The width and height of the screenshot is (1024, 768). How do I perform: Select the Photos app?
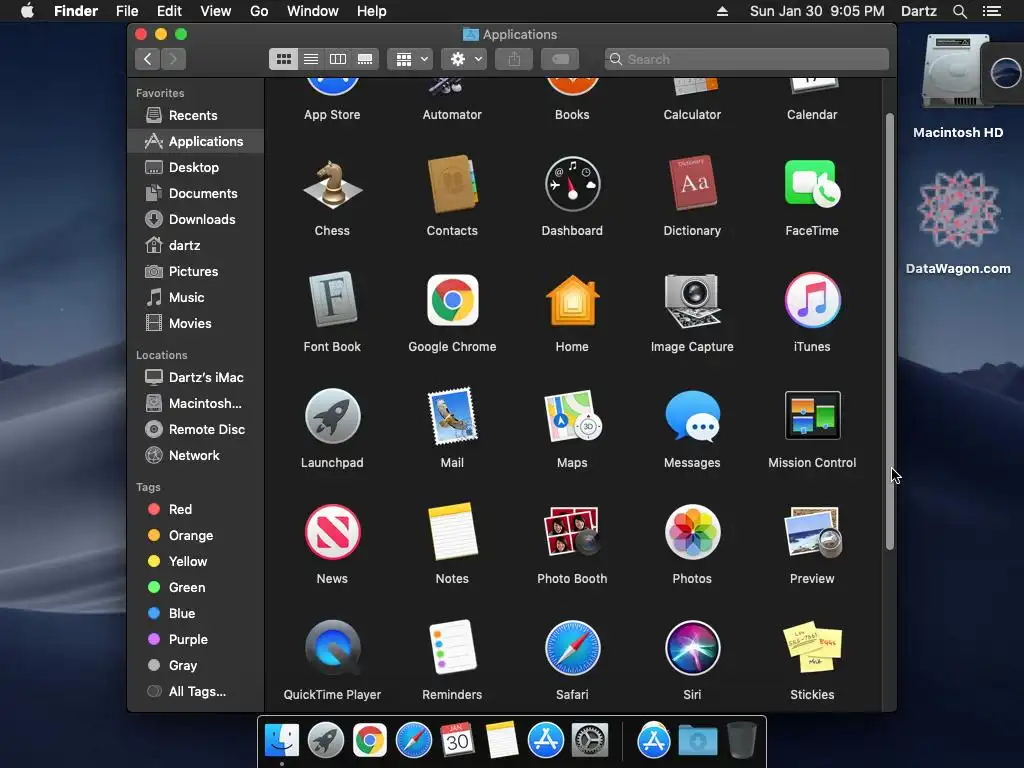[x=692, y=532]
